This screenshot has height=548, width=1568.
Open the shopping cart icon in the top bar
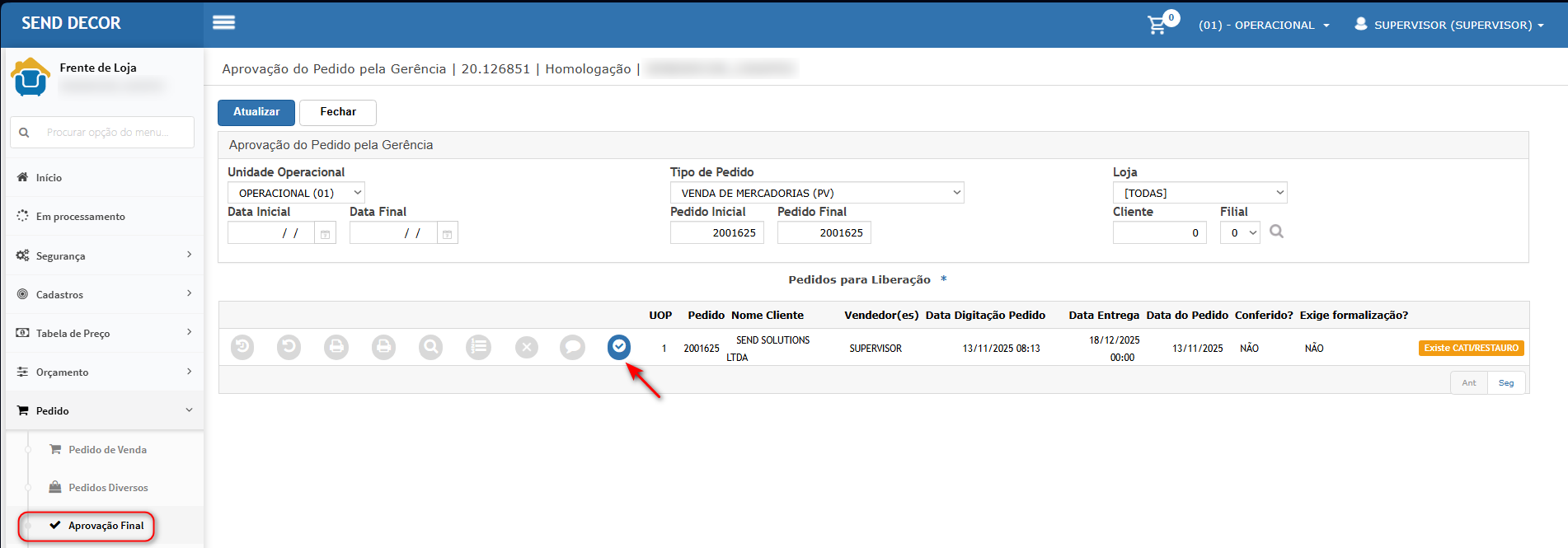1157,25
